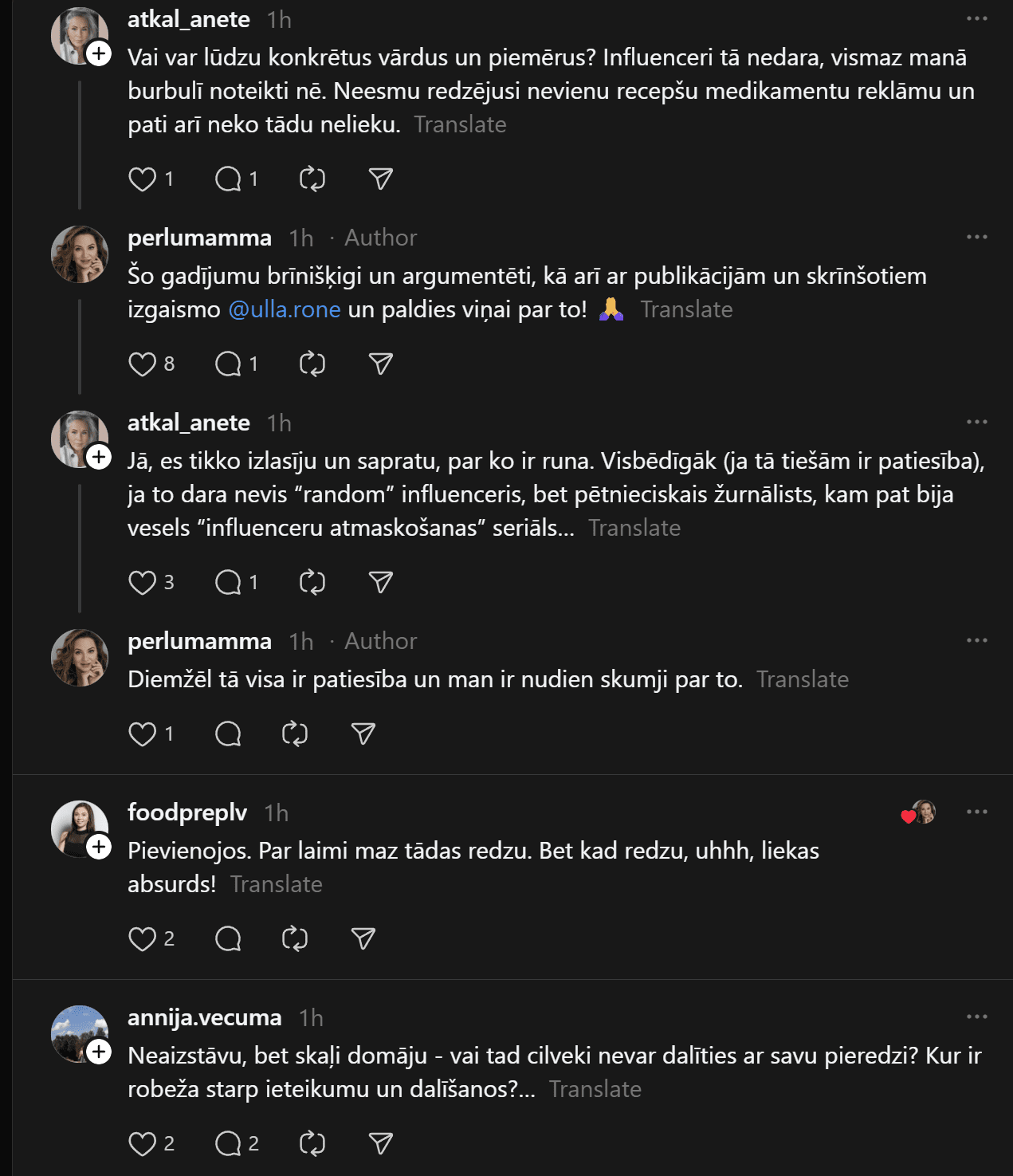Like perlumamma's comment with 8 likes
Image resolution: width=1013 pixels, height=1176 pixels.
(143, 364)
